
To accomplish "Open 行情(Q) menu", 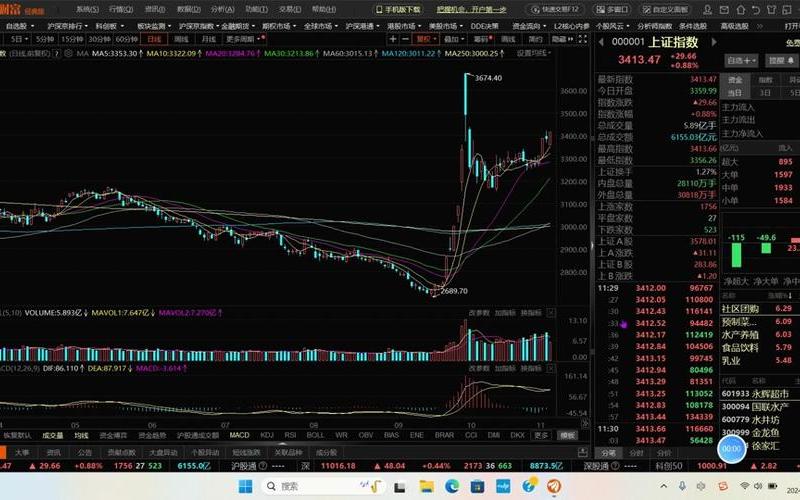I will pos(121,10).
